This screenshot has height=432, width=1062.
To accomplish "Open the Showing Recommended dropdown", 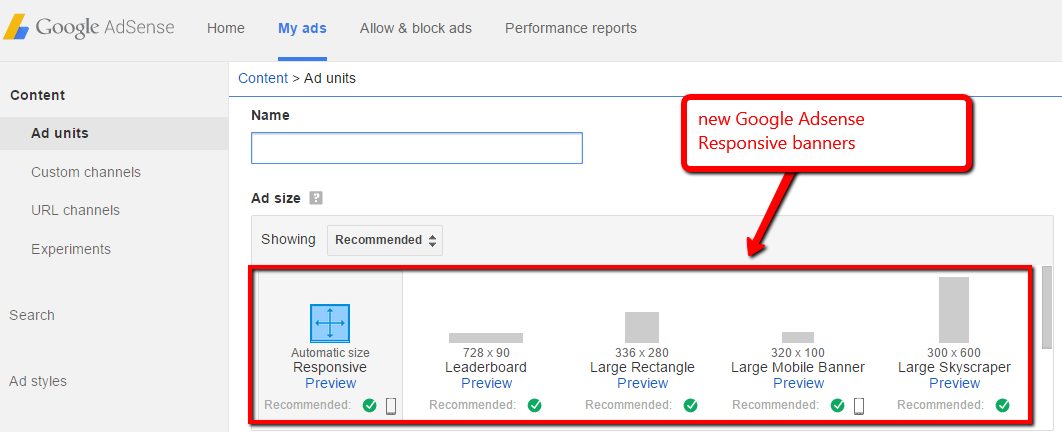I will pyautogui.click(x=385, y=240).
